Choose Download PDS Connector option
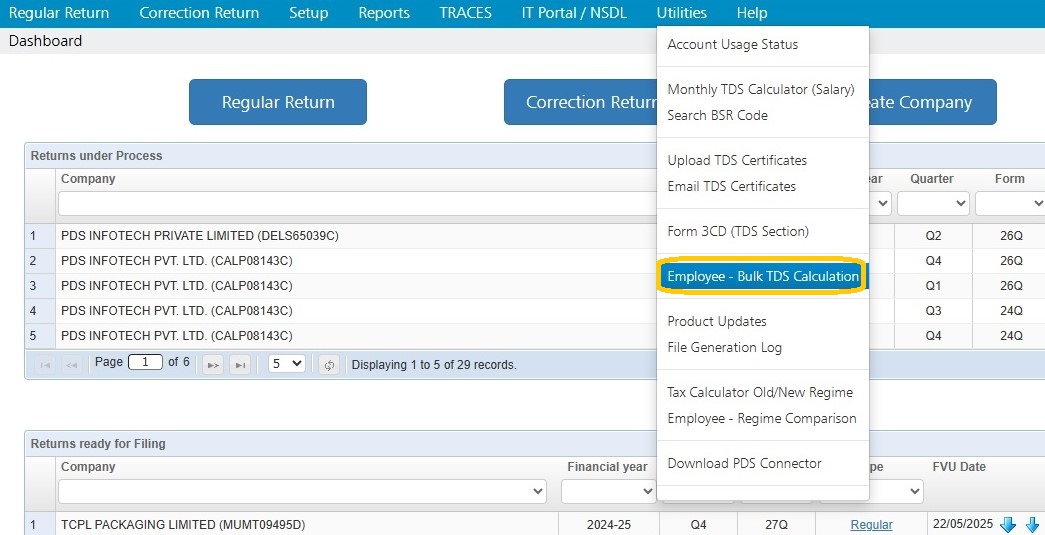This screenshot has width=1045, height=535. 744,463
